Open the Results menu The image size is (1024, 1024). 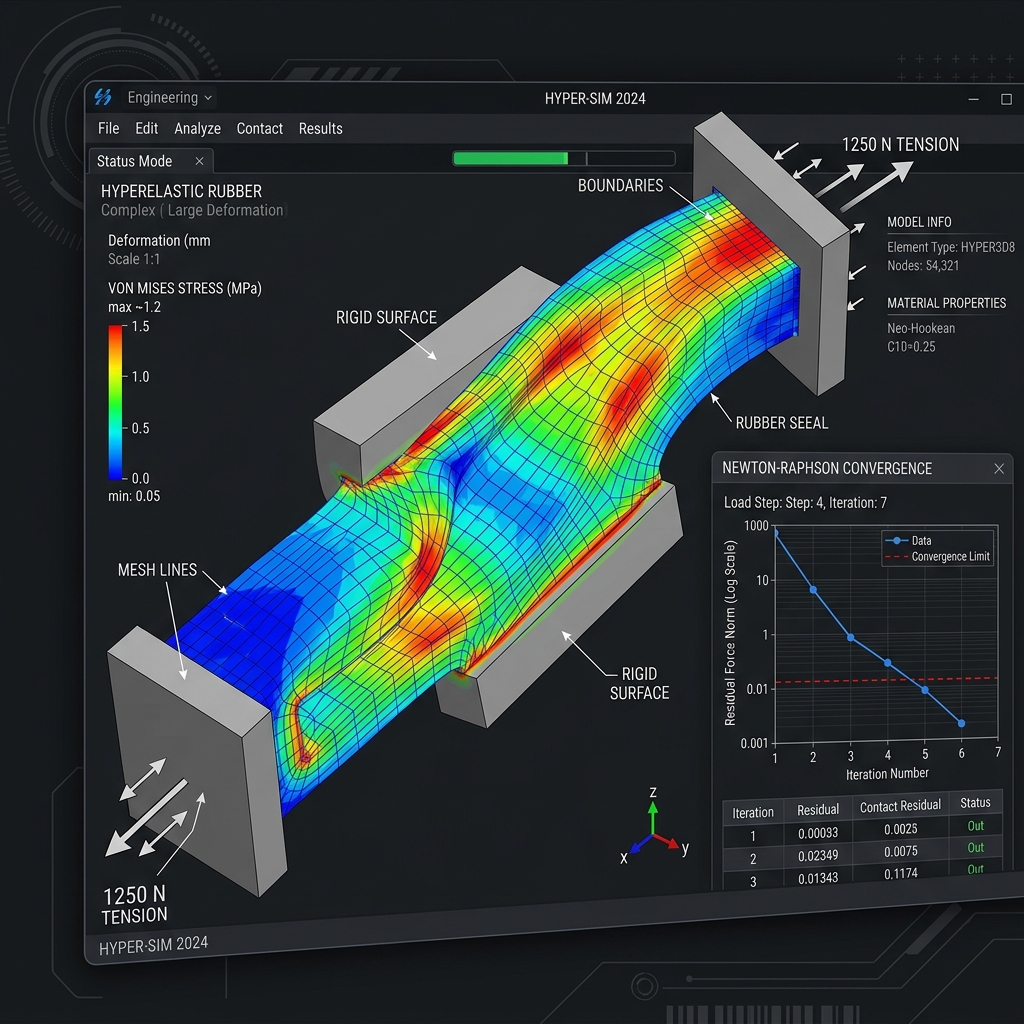pos(320,129)
